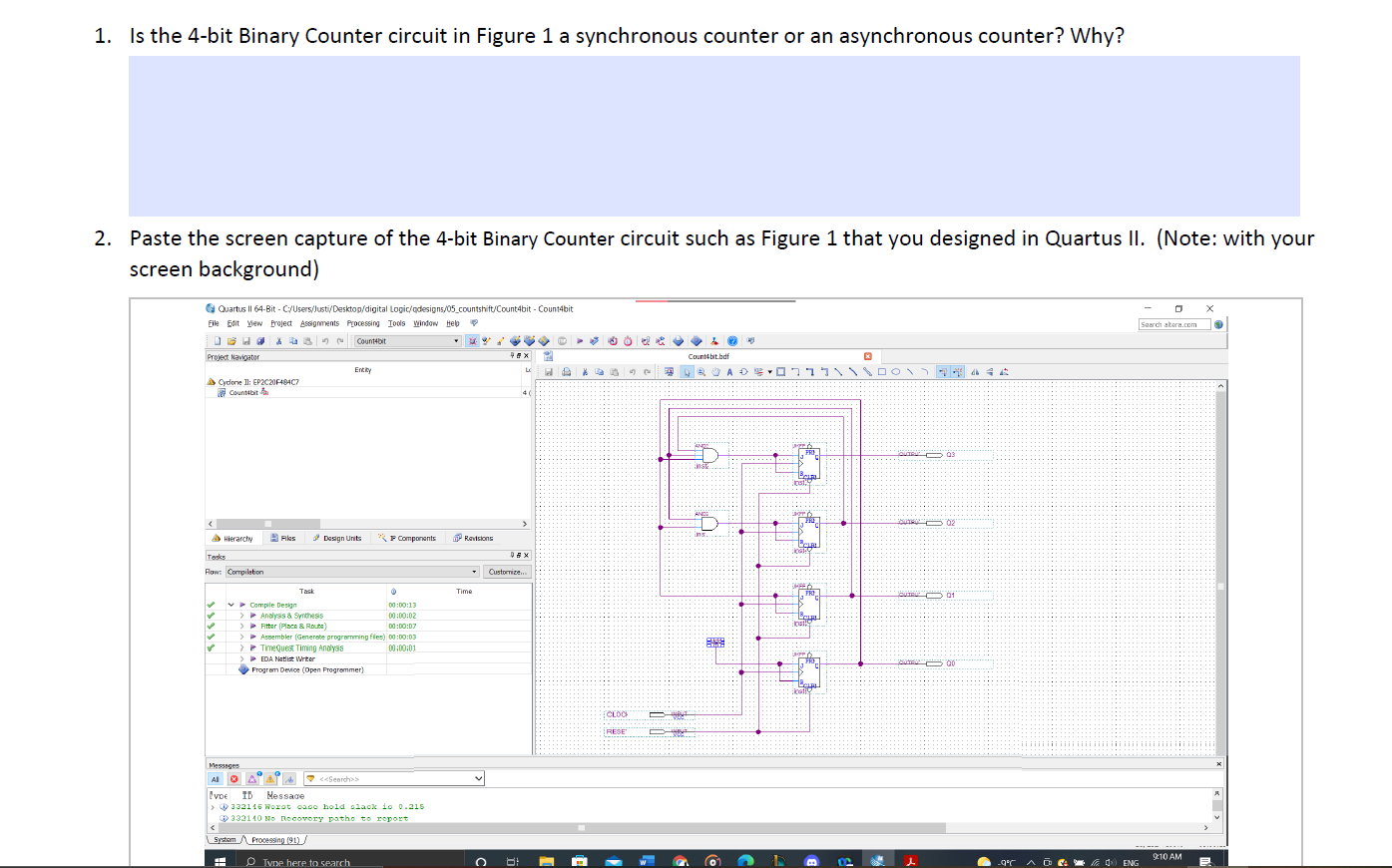1392x868 pixels.
Task: Select the Zoom tool in schematic toolbar
Action: 701,371
